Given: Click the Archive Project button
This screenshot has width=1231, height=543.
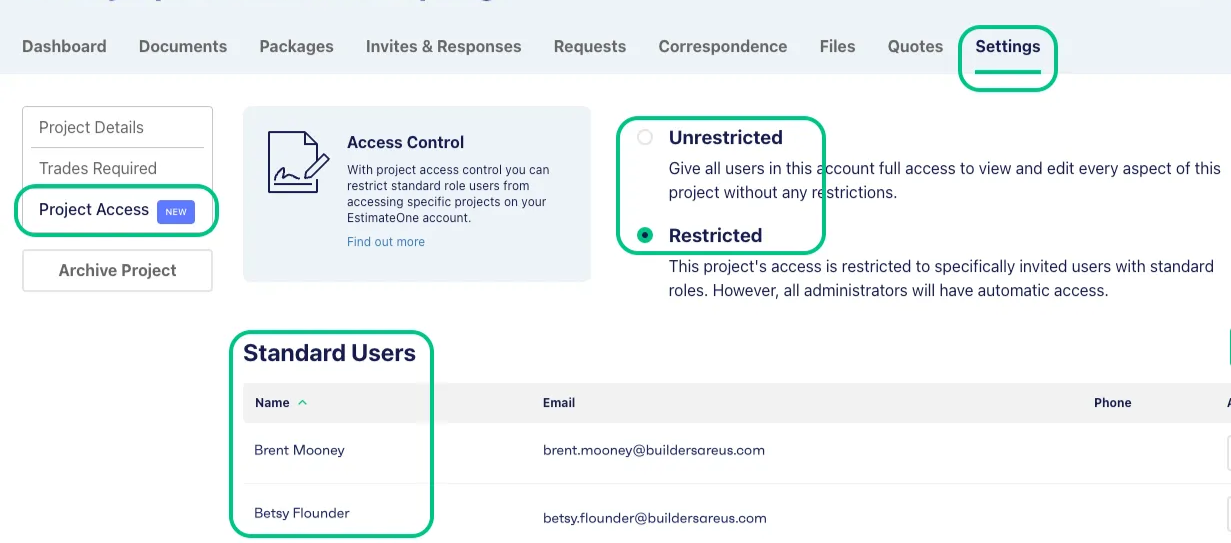Looking at the screenshot, I should [x=117, y=270].
